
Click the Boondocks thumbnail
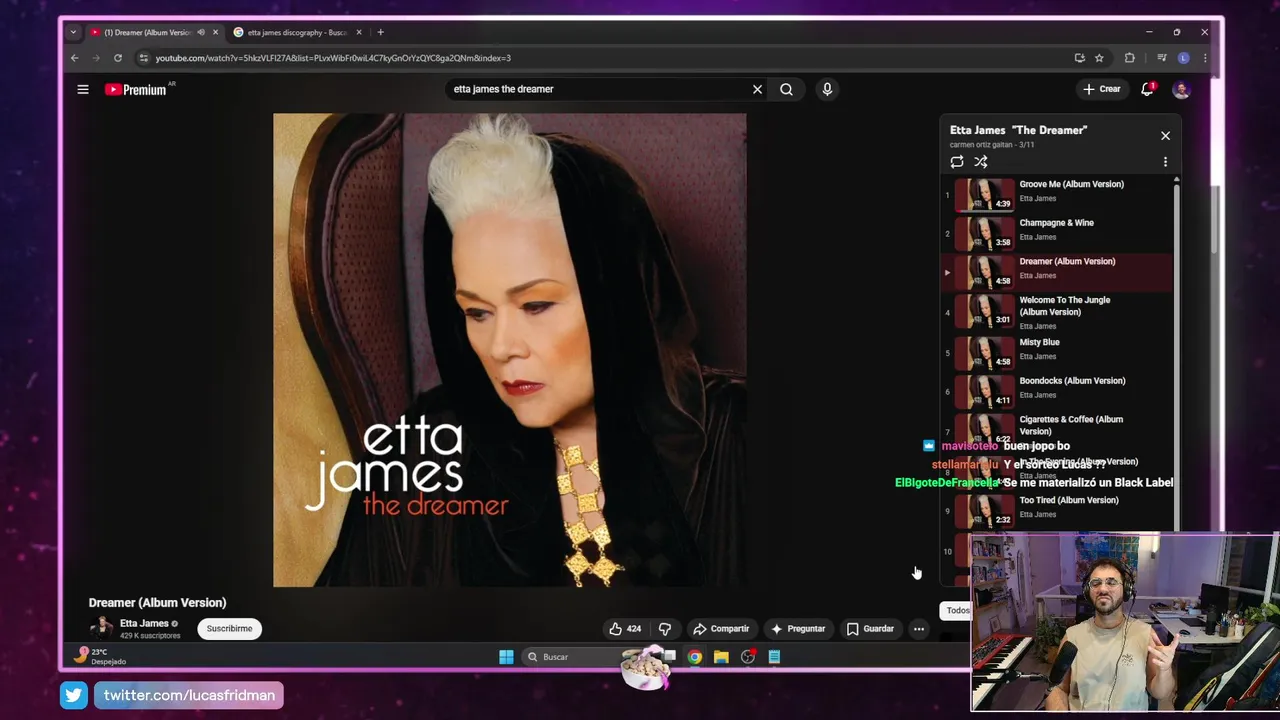click(x=984, y=391)
